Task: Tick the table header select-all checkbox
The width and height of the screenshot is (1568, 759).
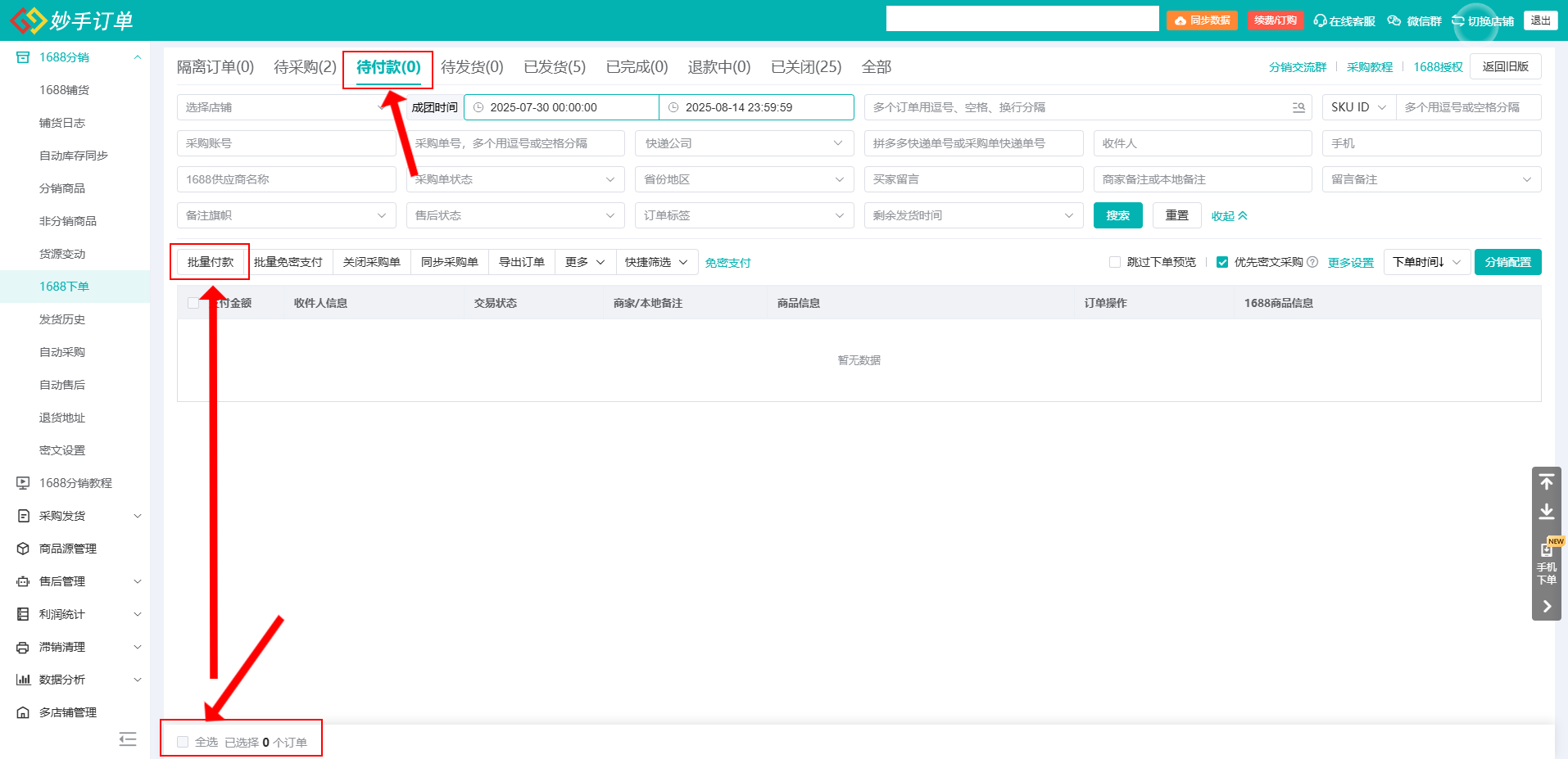Action: click(193, 303)
